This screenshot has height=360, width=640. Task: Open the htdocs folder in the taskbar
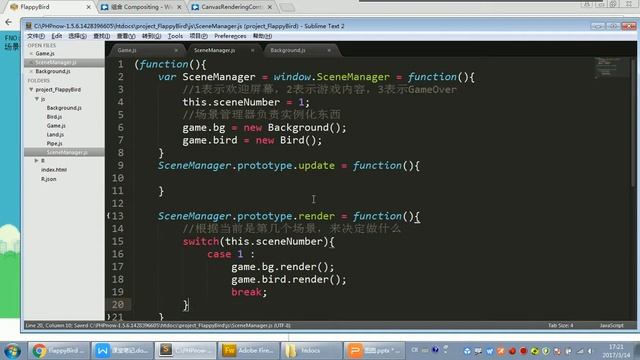pyautogui.click(x=311, y=351)
